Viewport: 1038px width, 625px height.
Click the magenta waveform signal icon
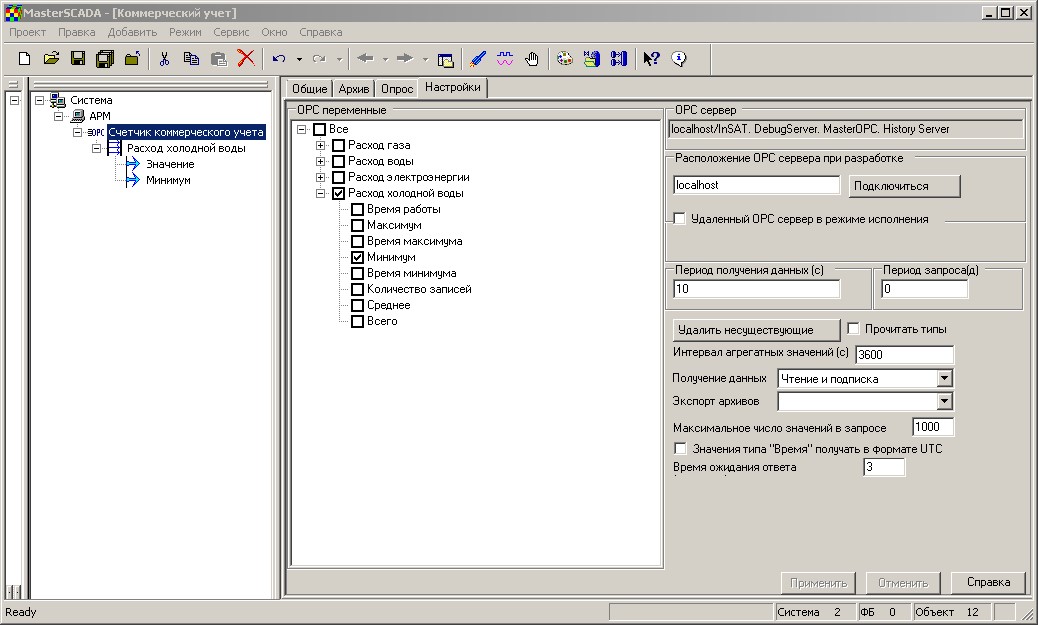[x=505, y=59]
